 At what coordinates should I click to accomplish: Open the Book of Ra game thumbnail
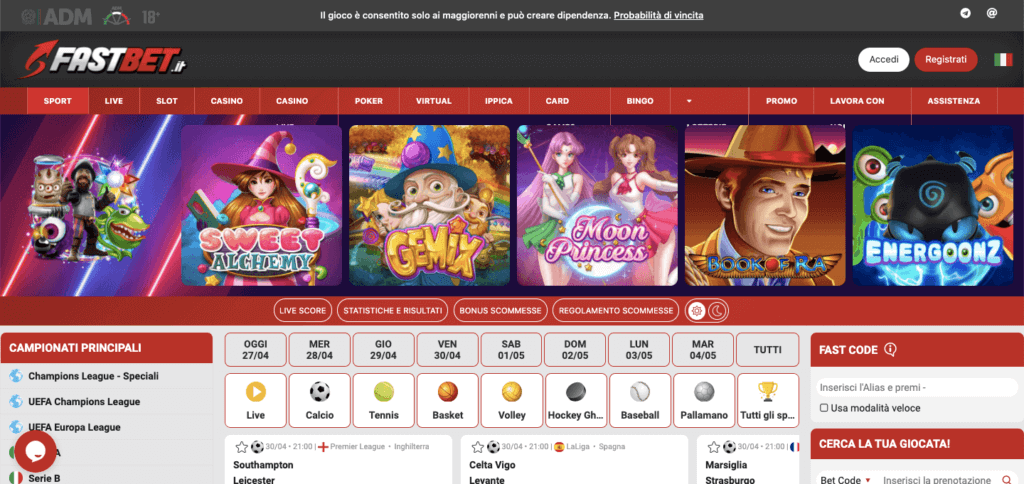click(x=765, y=206)
